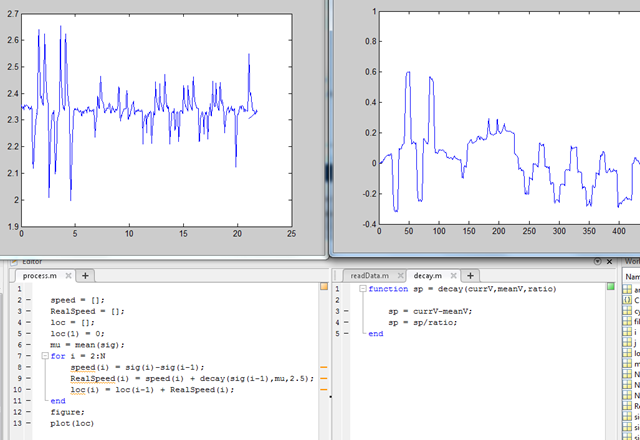
Task: Close the process.m tab
Action: 69,276
